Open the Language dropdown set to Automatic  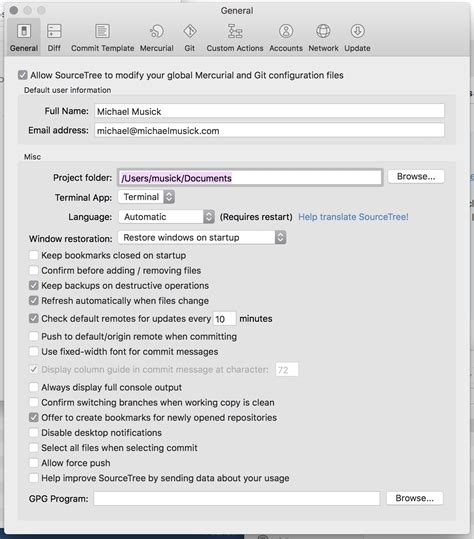pyautogui.click(x=167, y=217)
